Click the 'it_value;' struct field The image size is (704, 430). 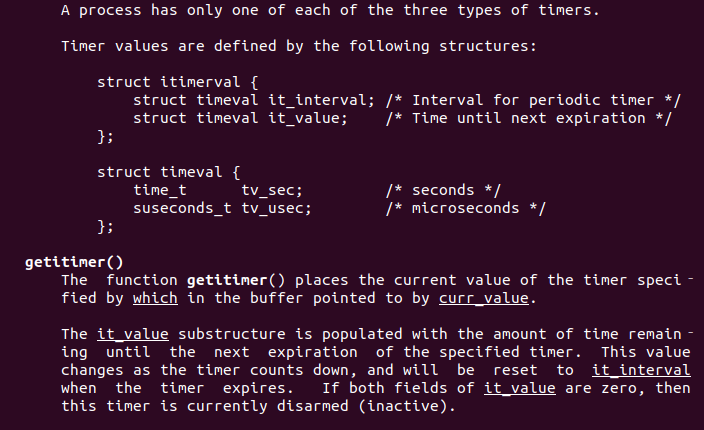pyautogui.click(x=308, y=118)
